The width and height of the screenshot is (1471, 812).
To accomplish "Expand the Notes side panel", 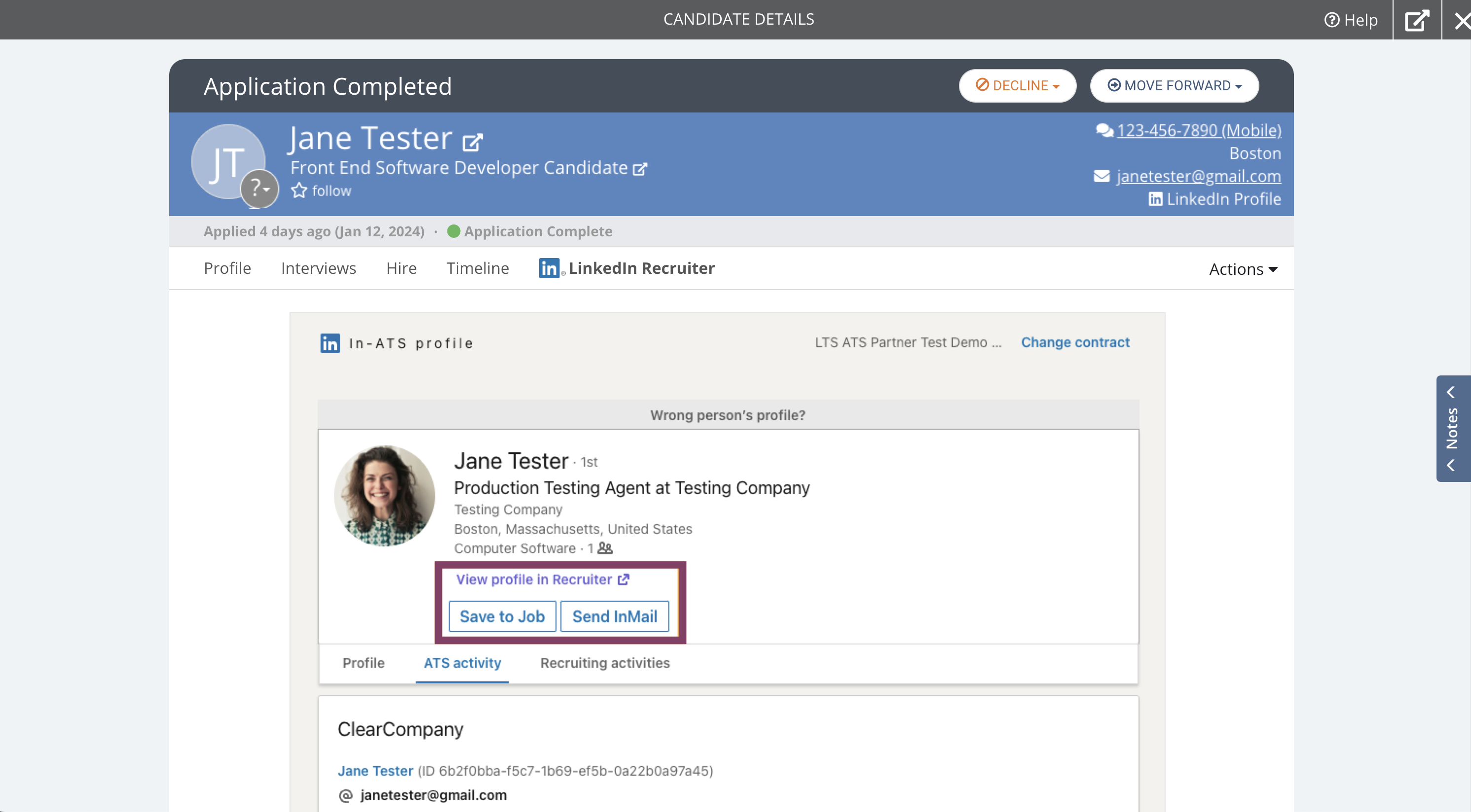I will (1453, 429).
